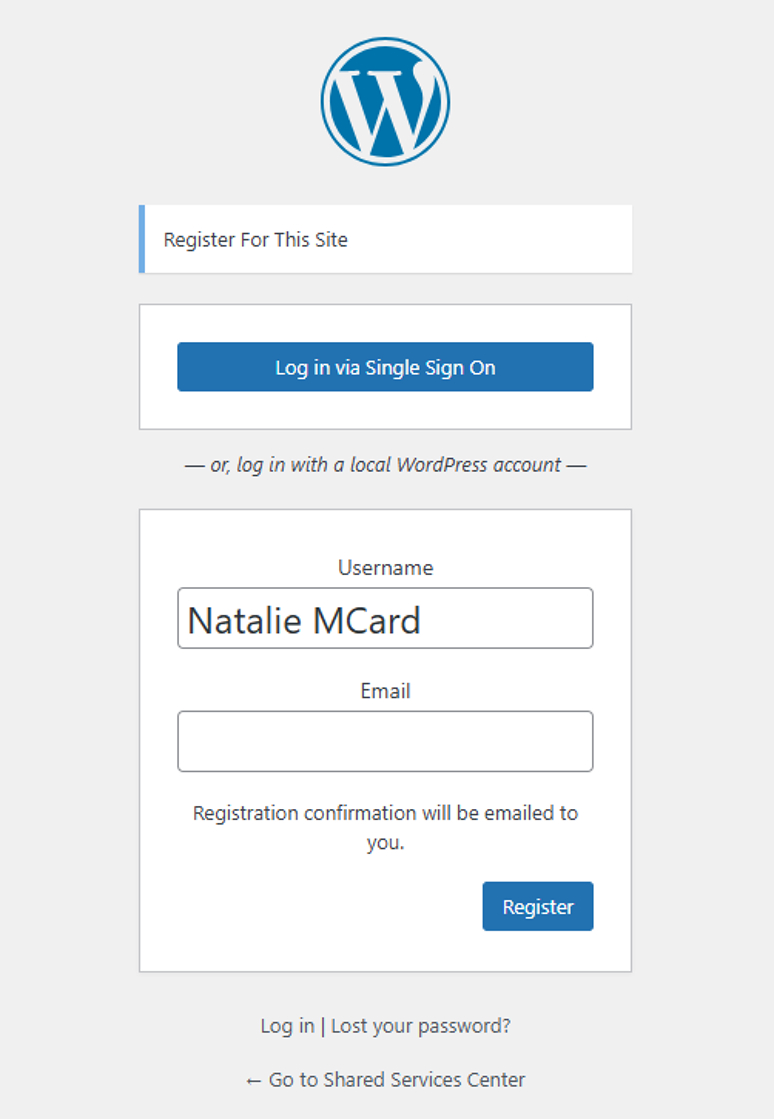
Task: Click the blue accent bar on notice
Action: click(x=142, y=239)
